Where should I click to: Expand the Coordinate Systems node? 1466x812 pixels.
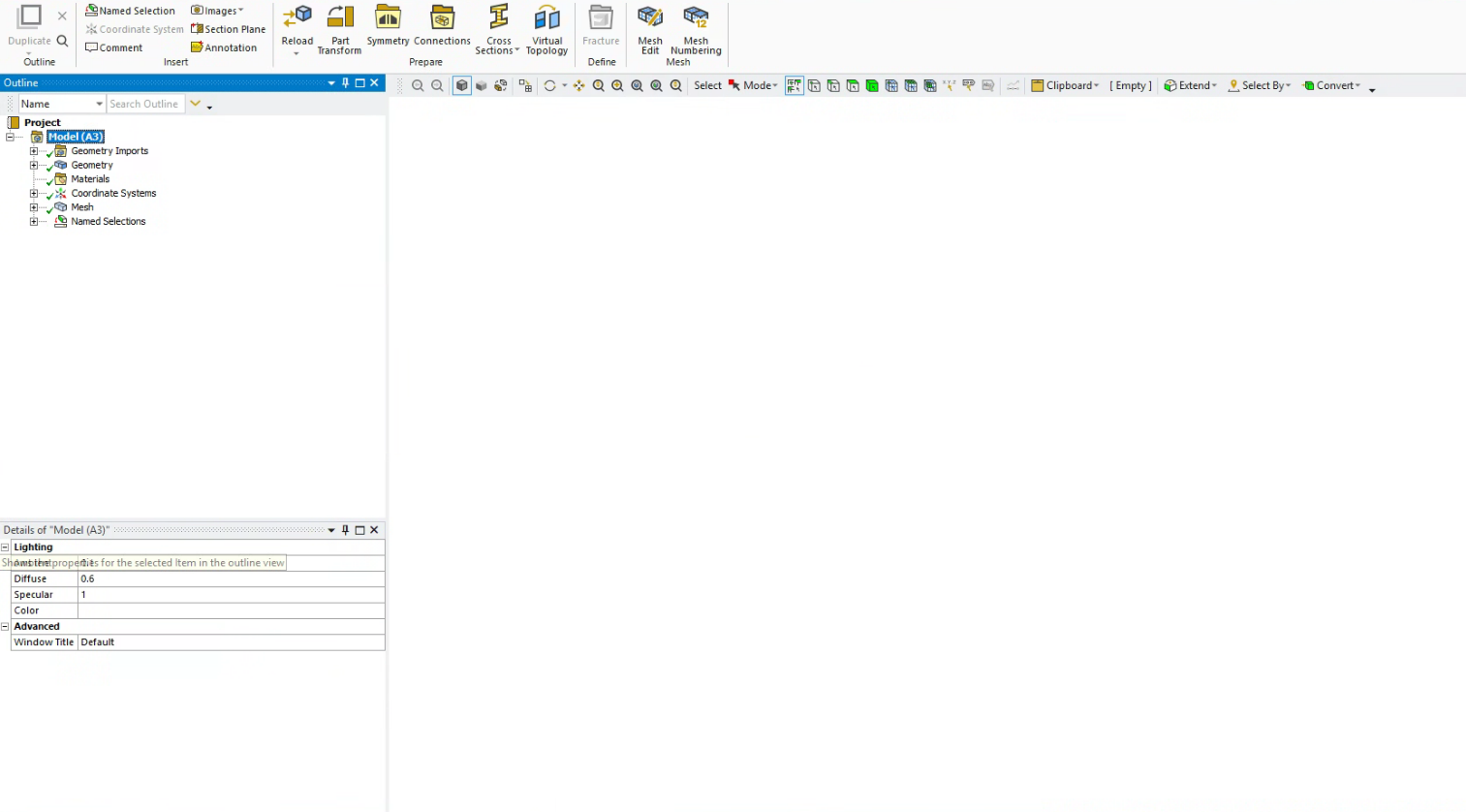(x=34, y=193)
